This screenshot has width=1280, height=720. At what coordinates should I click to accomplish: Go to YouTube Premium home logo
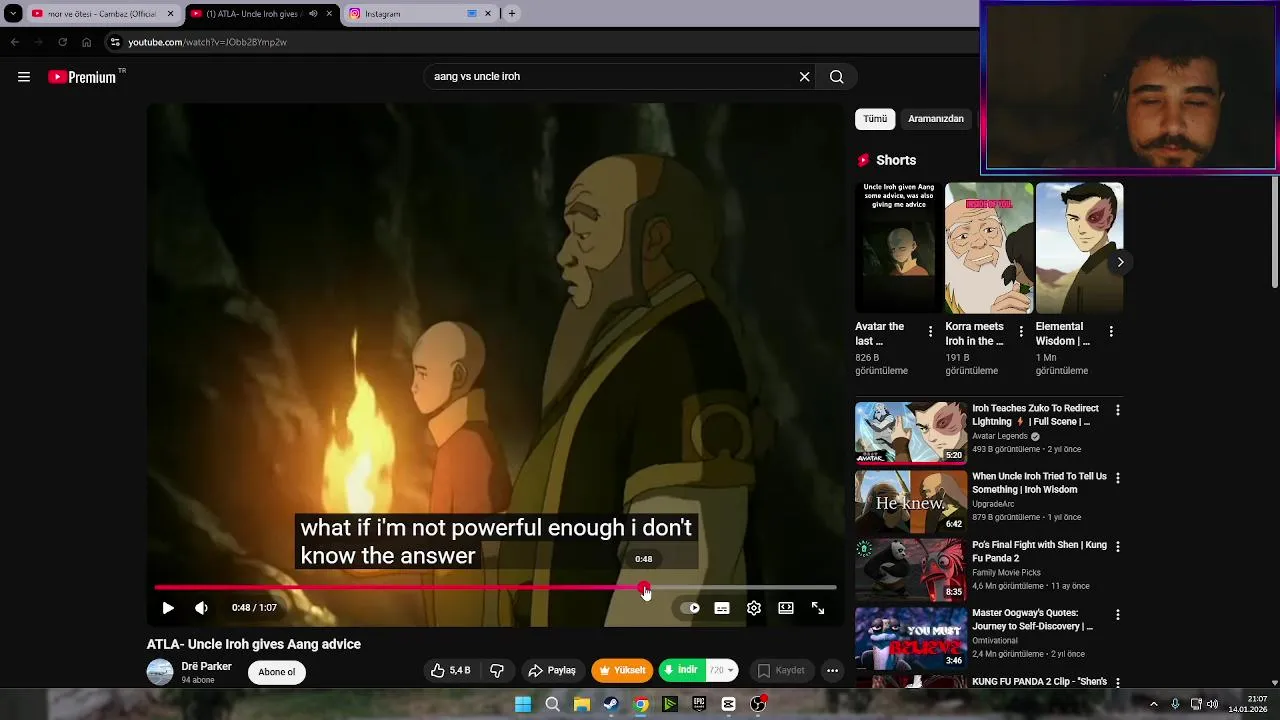(82, 77)
